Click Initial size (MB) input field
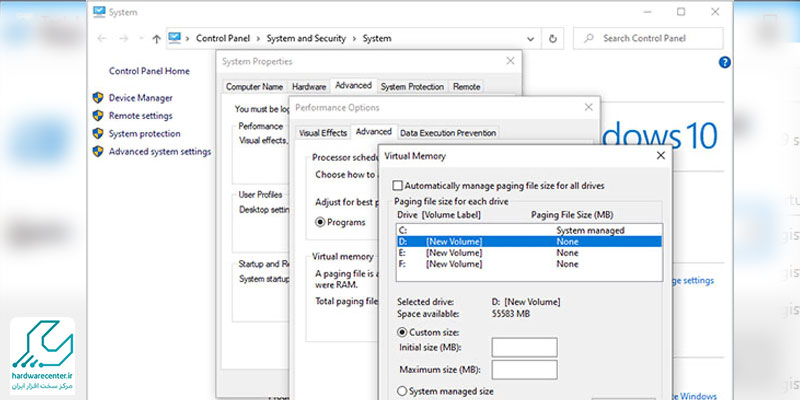 click(524, 347)
